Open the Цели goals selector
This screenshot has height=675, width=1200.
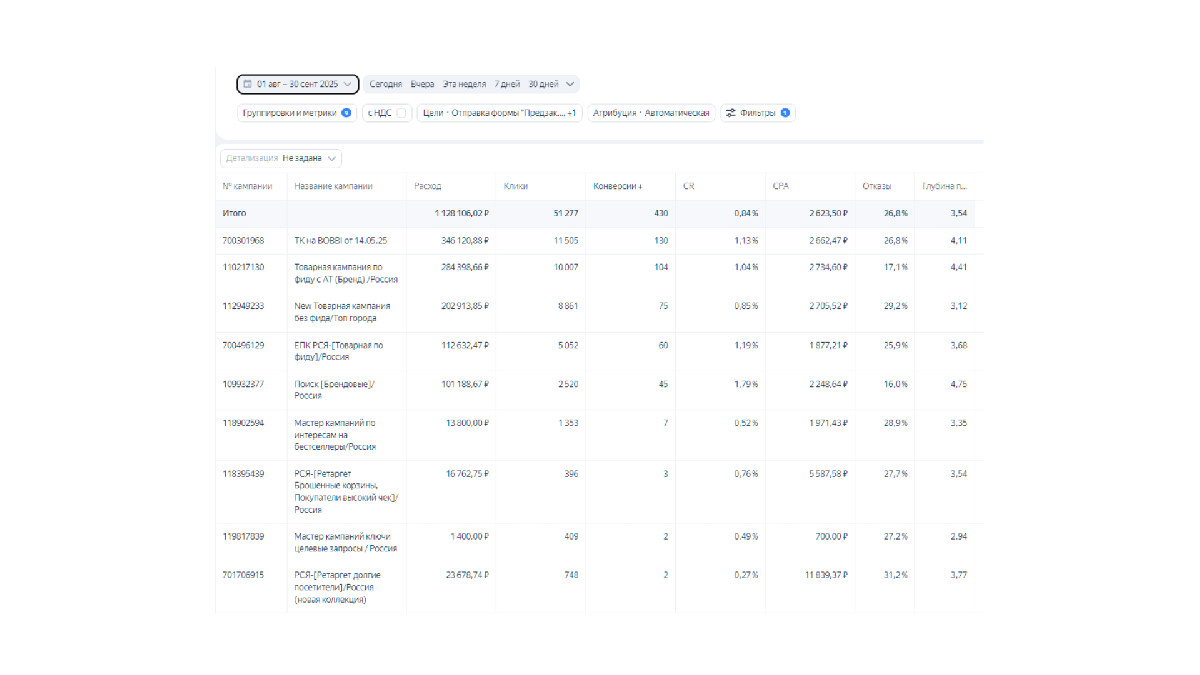coord(499,113)
